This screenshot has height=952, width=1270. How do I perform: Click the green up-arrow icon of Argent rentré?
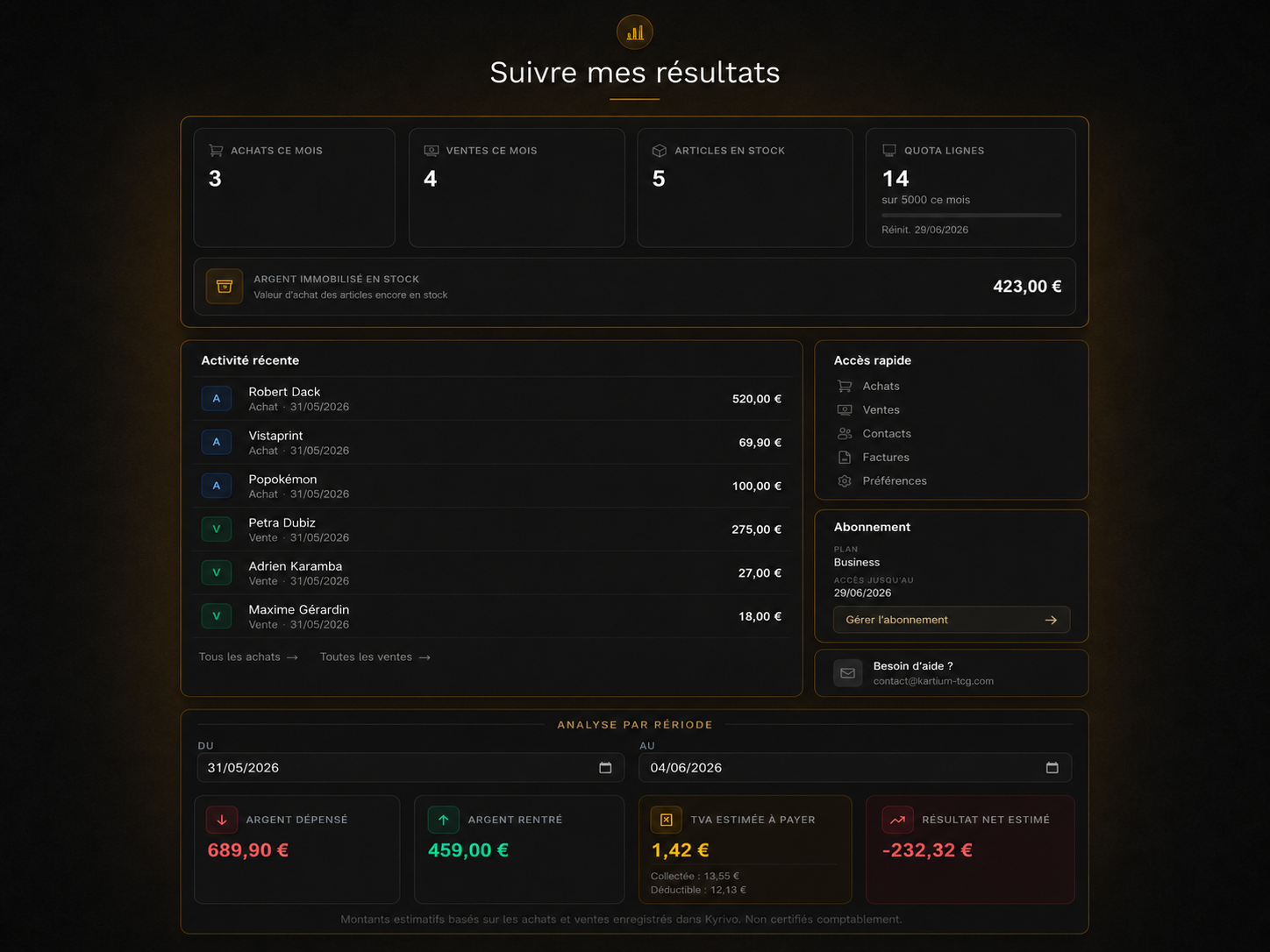pos(444,820)
